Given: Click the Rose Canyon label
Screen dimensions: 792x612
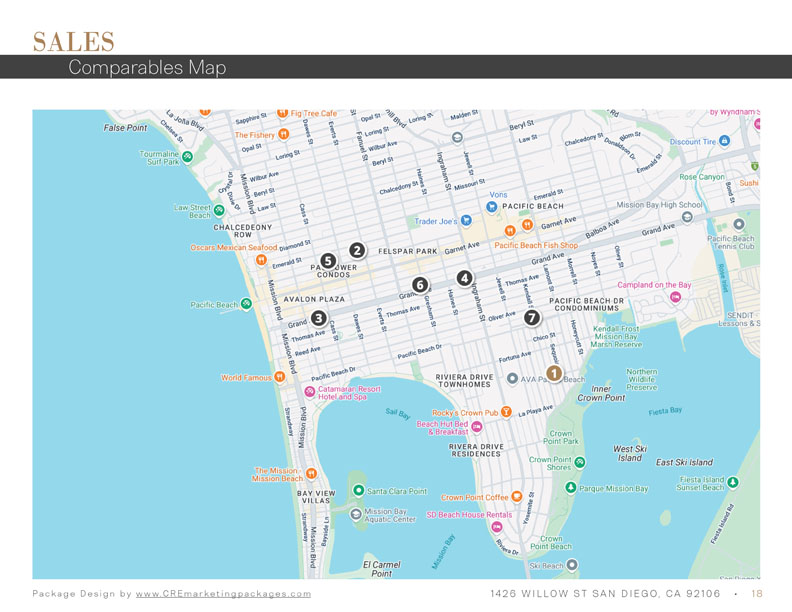Looking at the screenshot, I should [x=702, y=177].
